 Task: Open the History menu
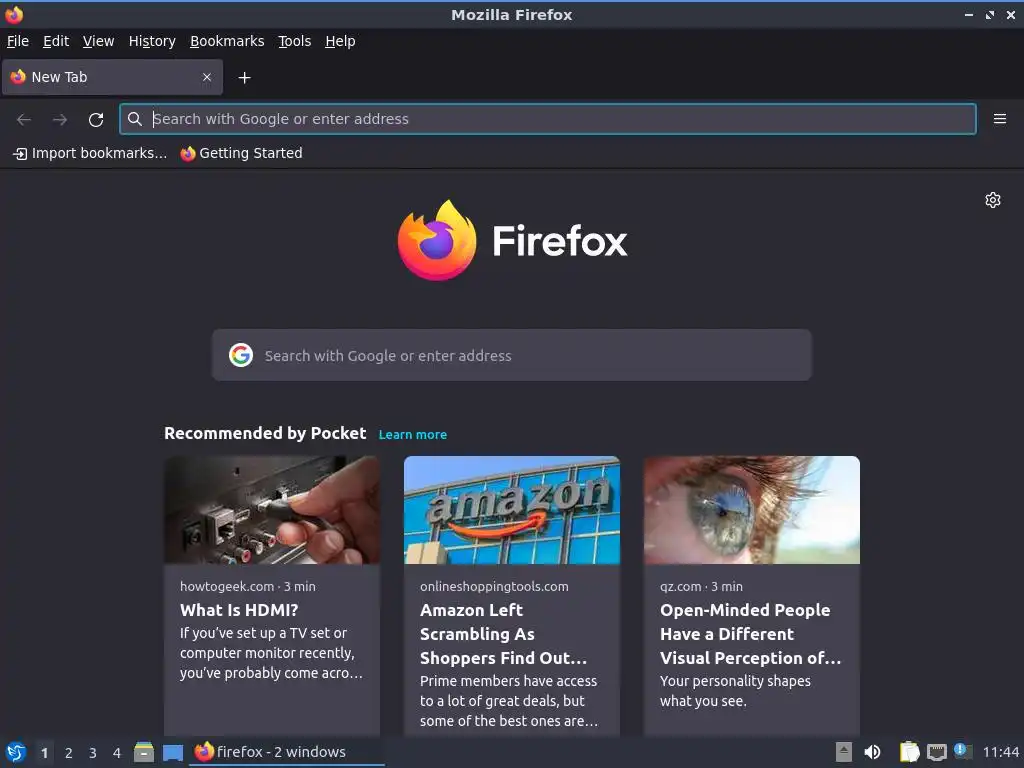(x=152, y=41)
